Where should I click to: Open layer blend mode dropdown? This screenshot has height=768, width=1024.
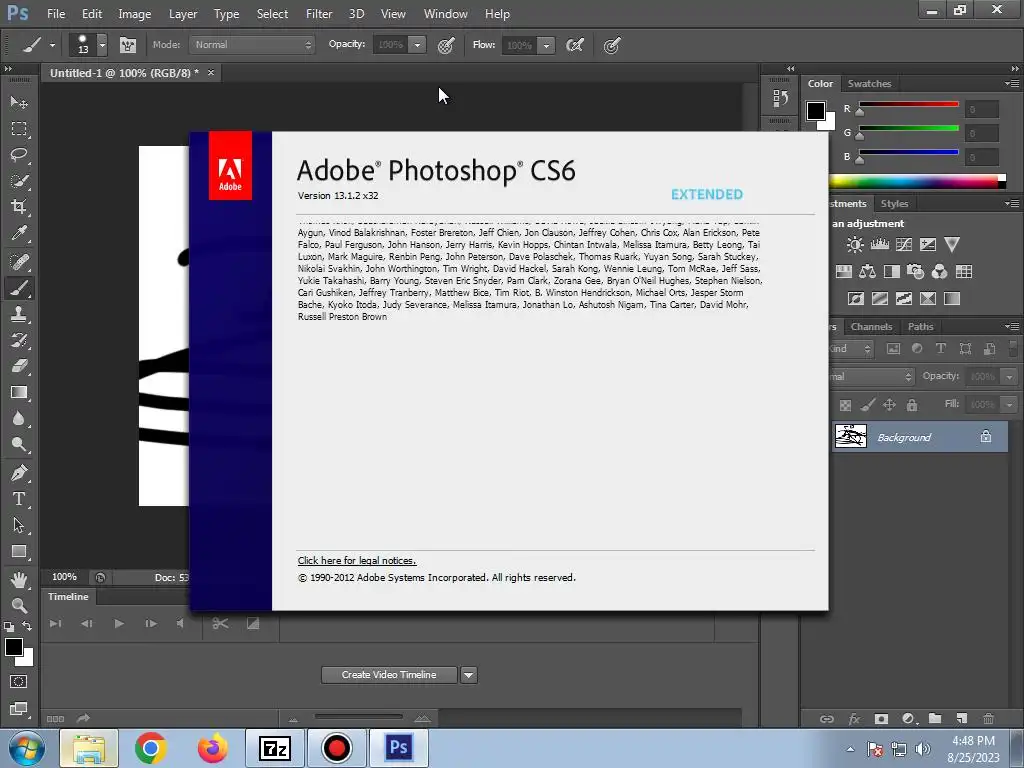tap(871, 377)
